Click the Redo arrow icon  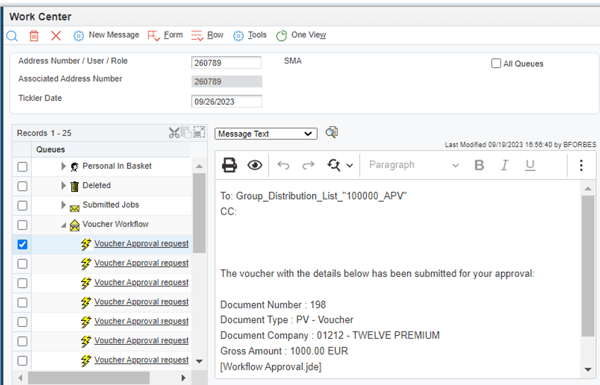tap(308, 165)
